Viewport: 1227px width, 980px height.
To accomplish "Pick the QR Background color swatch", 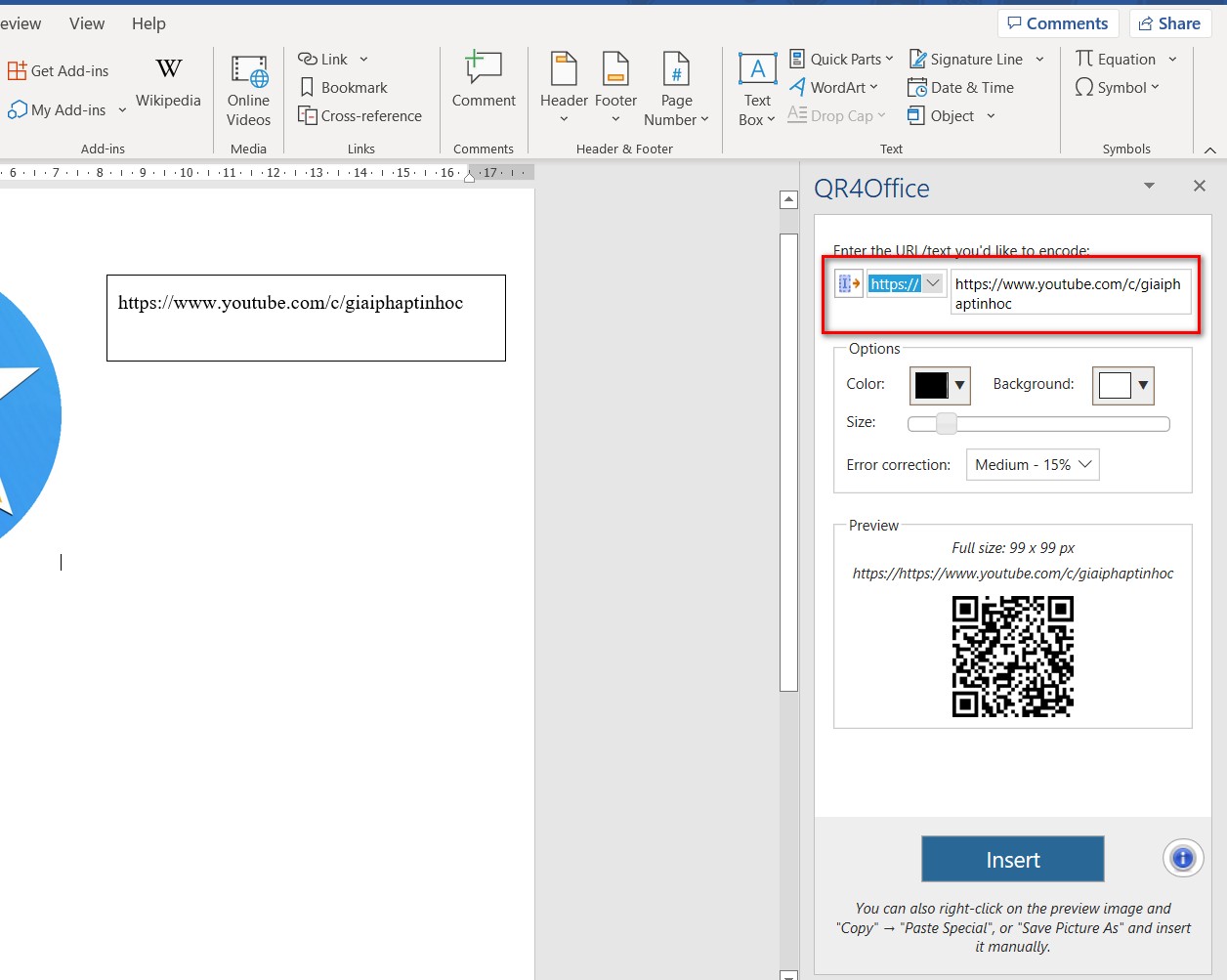I will pyautogui.click(x=1123, y=385).
